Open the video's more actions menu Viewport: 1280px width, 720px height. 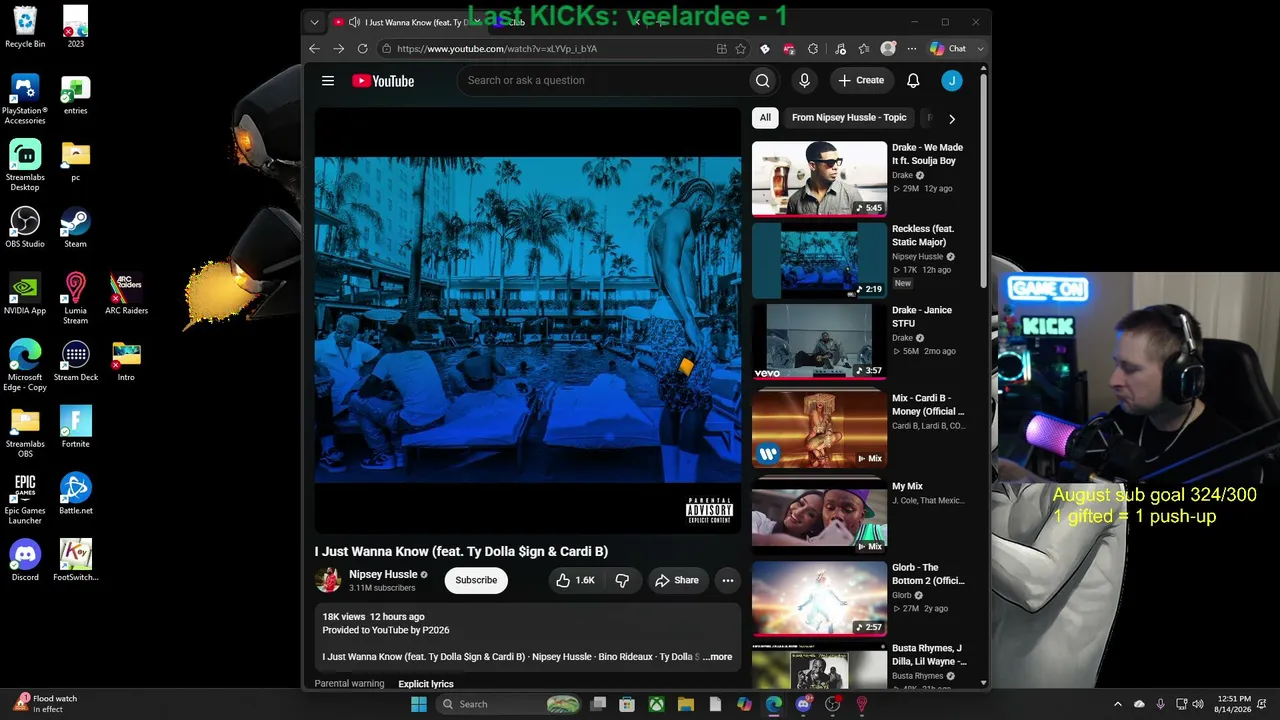(728, 580)
